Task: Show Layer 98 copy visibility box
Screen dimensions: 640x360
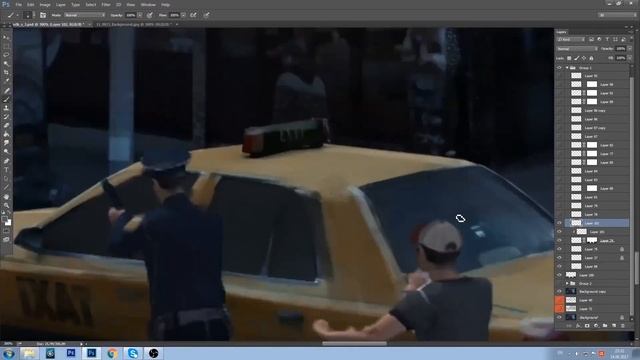Action: click(559, 110)
